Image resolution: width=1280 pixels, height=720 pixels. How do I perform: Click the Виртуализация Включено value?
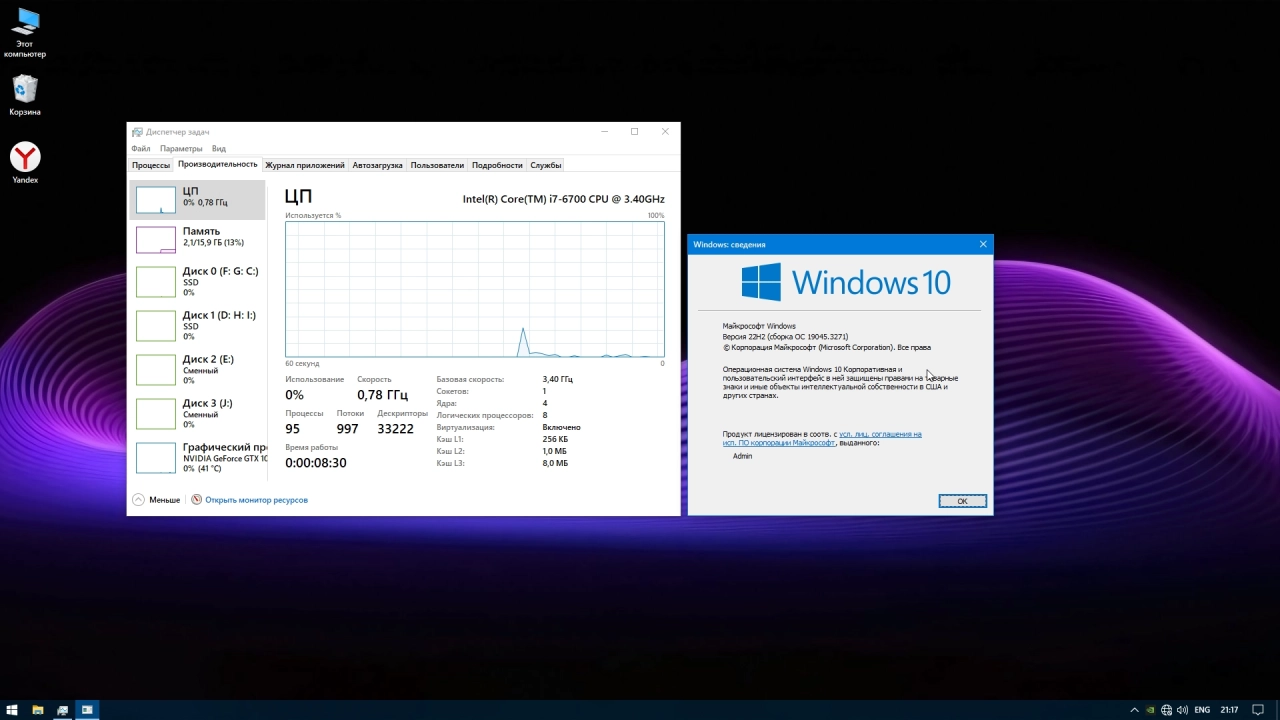pyautogui.click(x=561, y=428)
